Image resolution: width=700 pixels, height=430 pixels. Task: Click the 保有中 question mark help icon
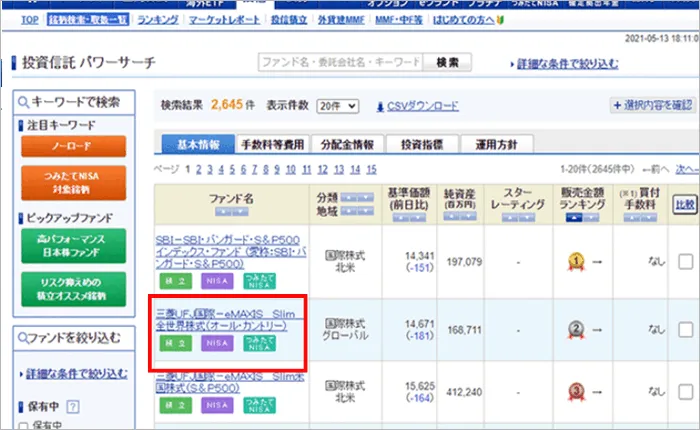73,407
